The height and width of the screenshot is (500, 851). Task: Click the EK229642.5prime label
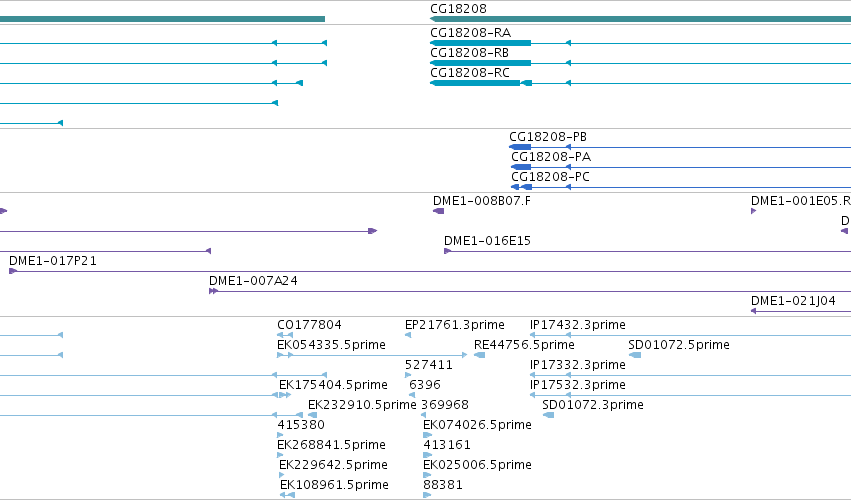pos(333,466)
